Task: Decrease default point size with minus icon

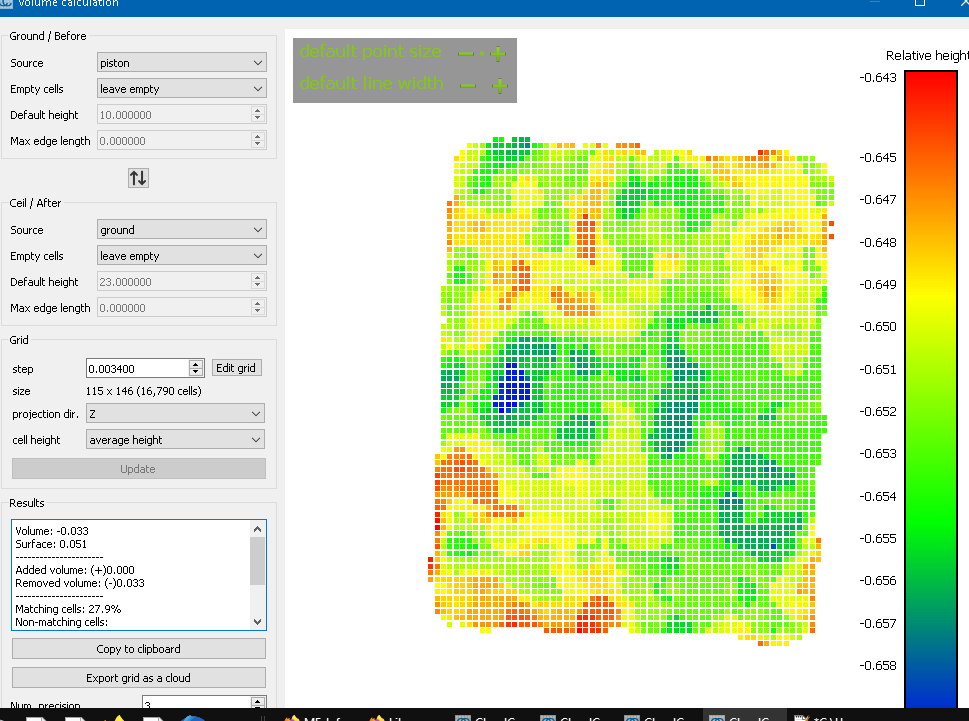Action: 465,53
